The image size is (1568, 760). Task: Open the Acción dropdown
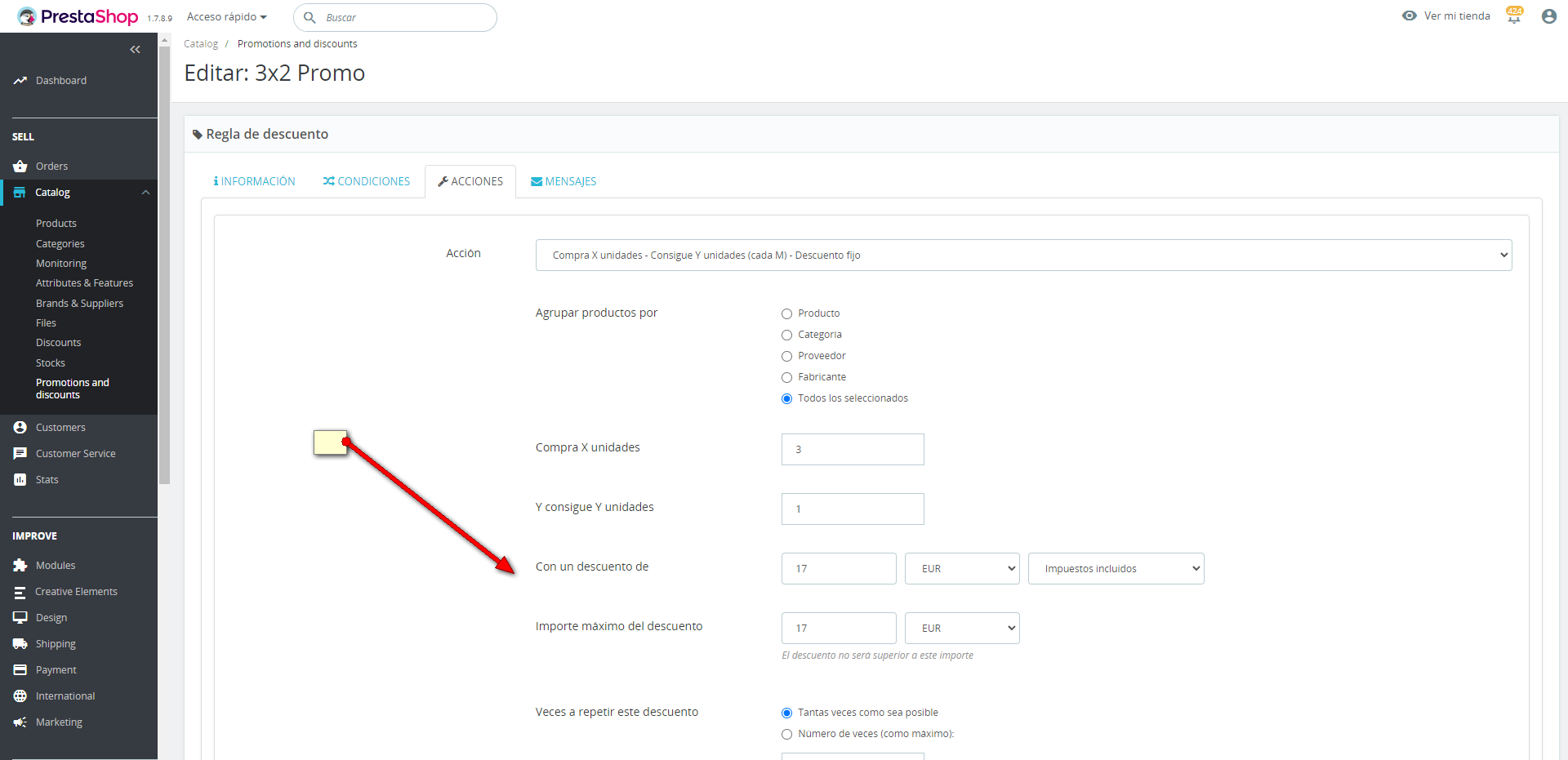1023,256
